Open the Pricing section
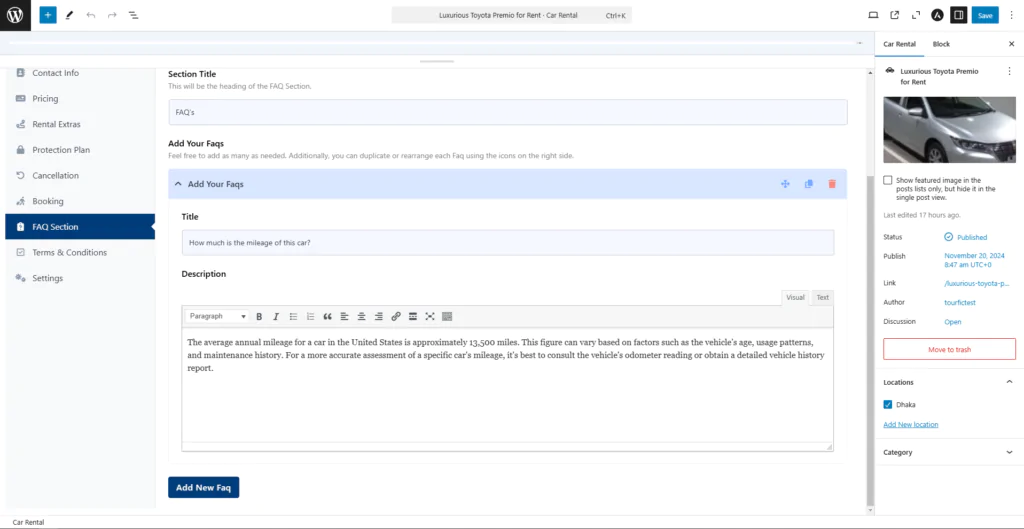 click(80, 99)
